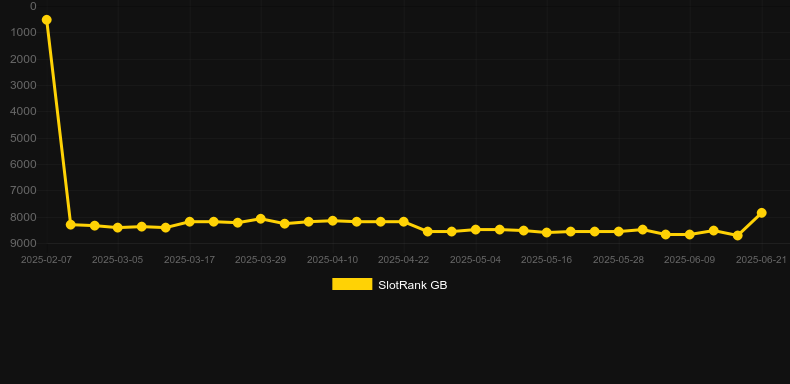Click the data point above 2025-03-17
The width and height of the screenshot is (790, 384).
[189, 222]
